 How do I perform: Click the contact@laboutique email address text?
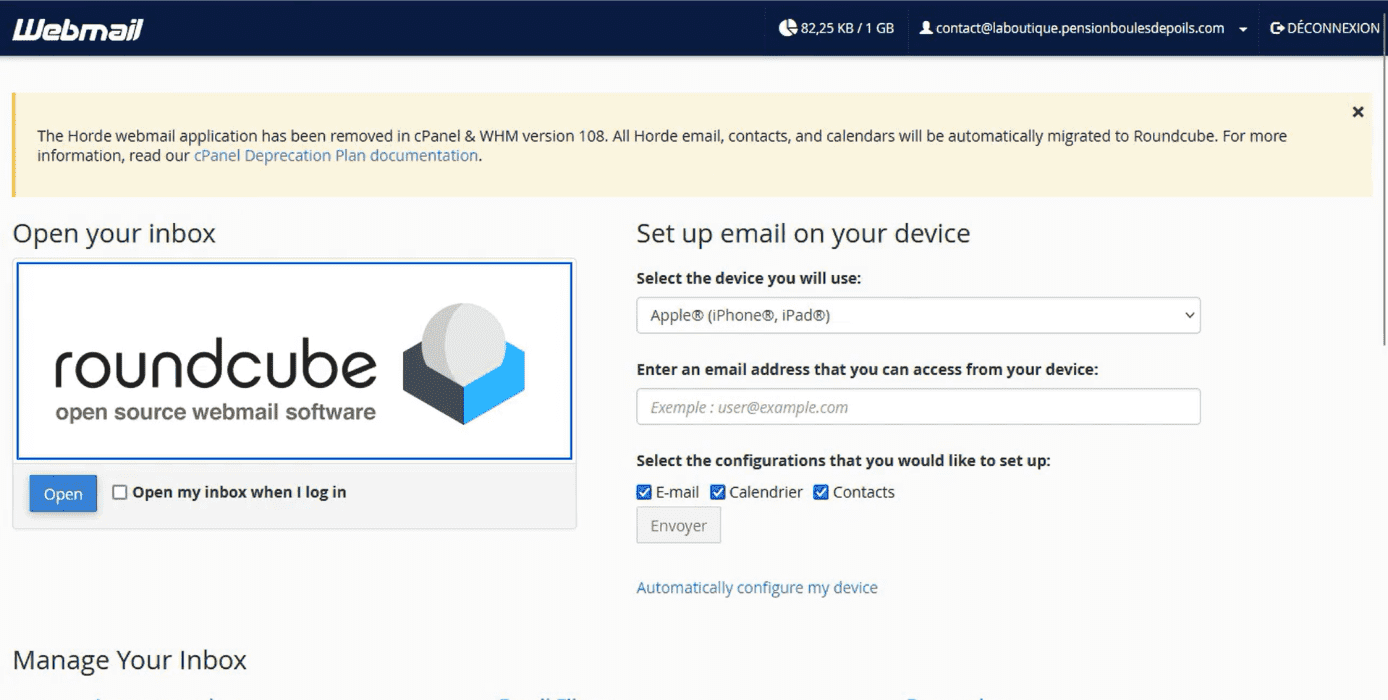point(1080,28)
